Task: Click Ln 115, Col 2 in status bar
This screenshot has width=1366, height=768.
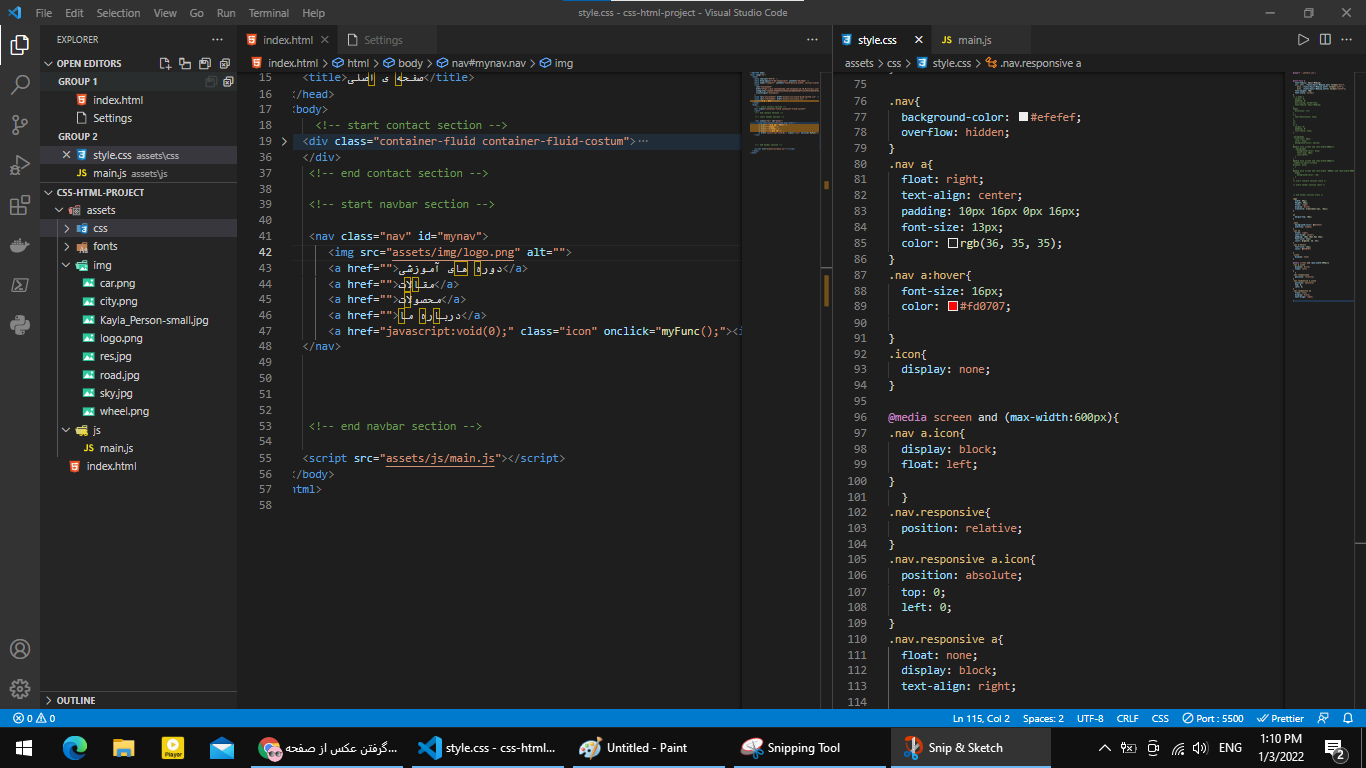Action: [x=981, y=718]
